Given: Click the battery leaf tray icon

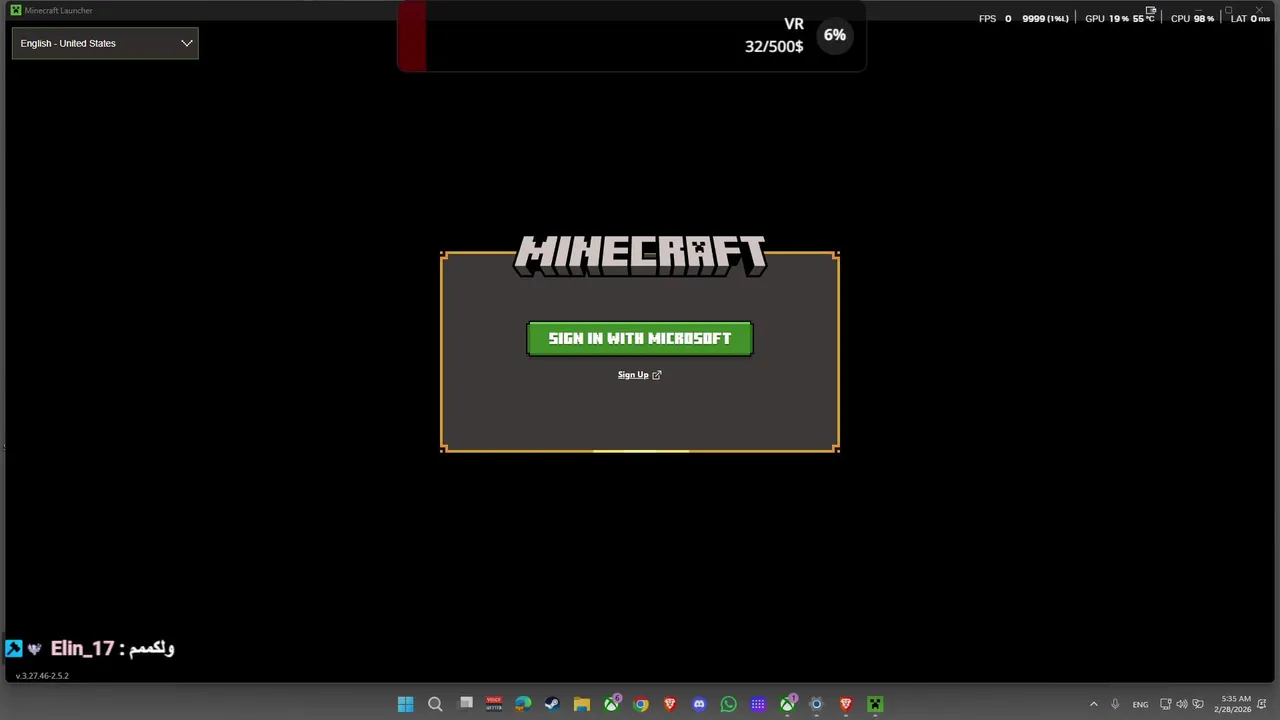Looking at the screenshot, I should click(1198, 704).
